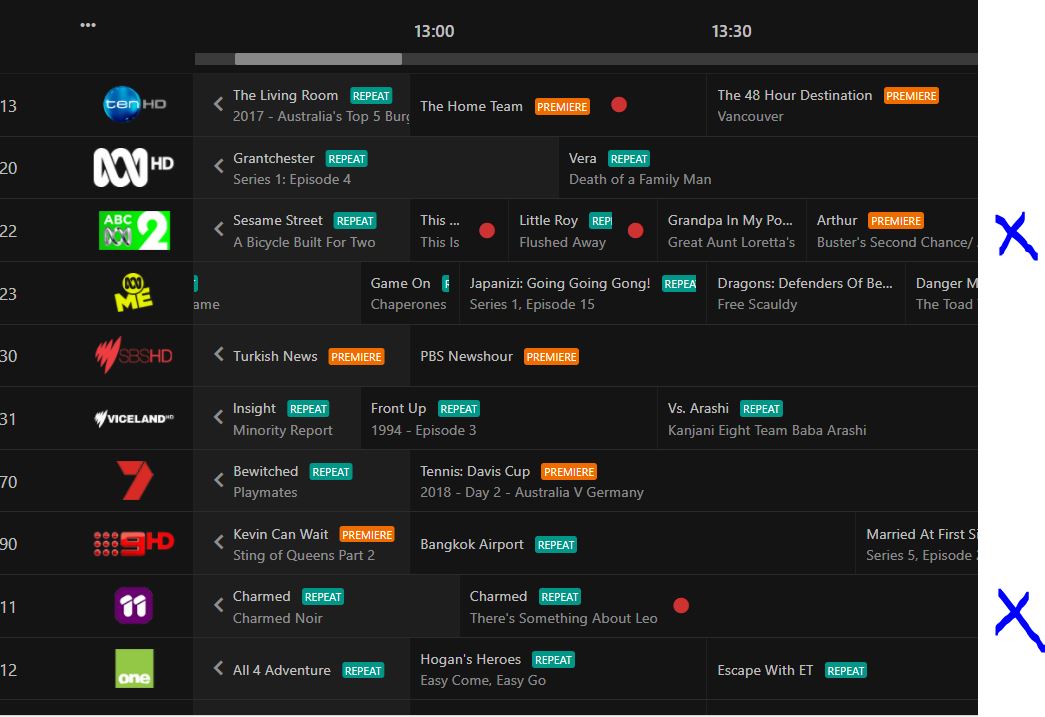Viewport: 1045px width, 717px height.
Task: Move the guide's horizontal scrollbar thumb
Action: pyautogui.click(x=319, y=59)
